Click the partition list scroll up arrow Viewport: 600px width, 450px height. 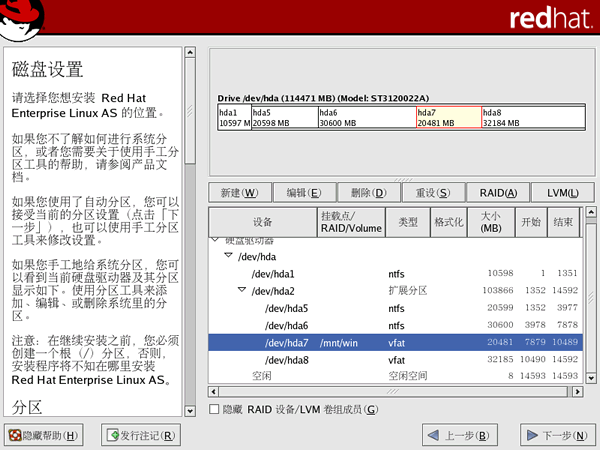pos(591,212)
